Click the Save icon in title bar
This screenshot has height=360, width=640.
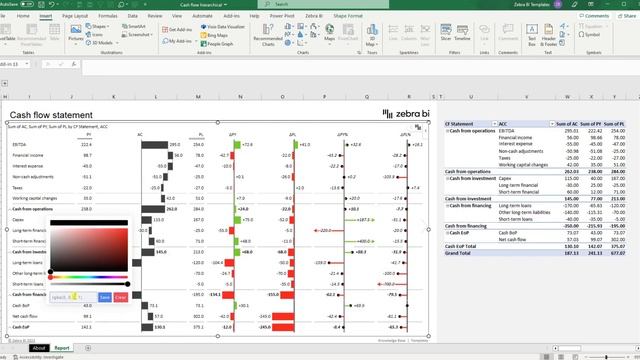pos(41,4)
